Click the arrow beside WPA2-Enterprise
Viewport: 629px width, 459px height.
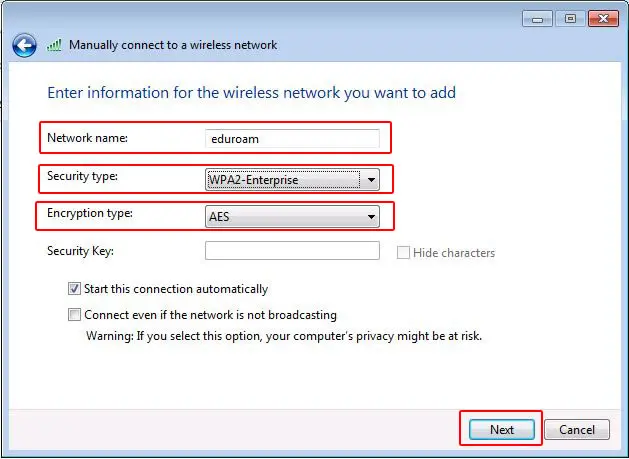[x=372, y=180]
